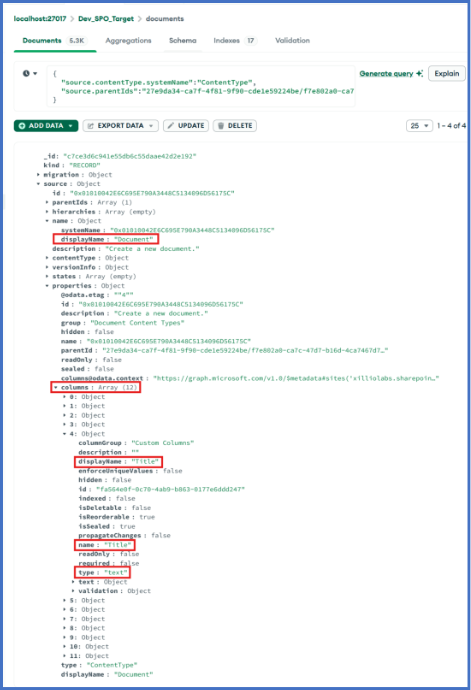Collapse the name Object field

coord(47,221)
